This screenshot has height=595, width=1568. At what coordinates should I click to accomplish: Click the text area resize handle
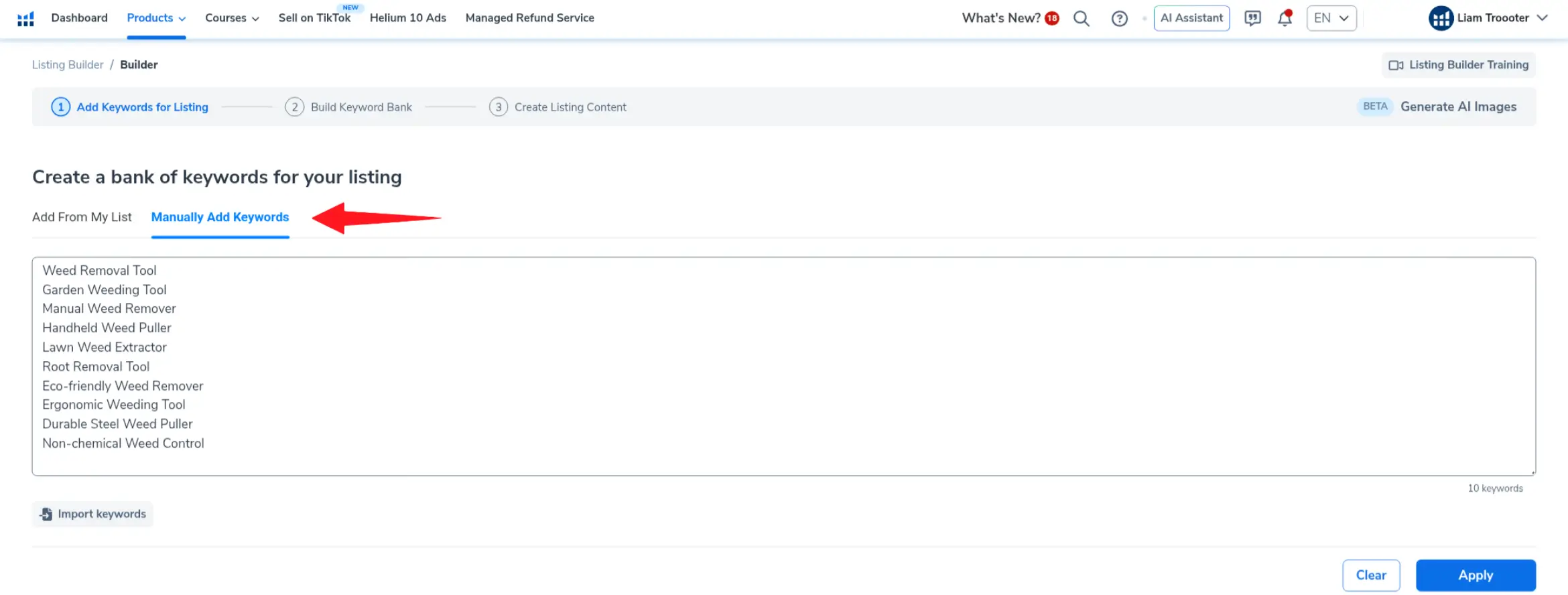click(1532, 472)
